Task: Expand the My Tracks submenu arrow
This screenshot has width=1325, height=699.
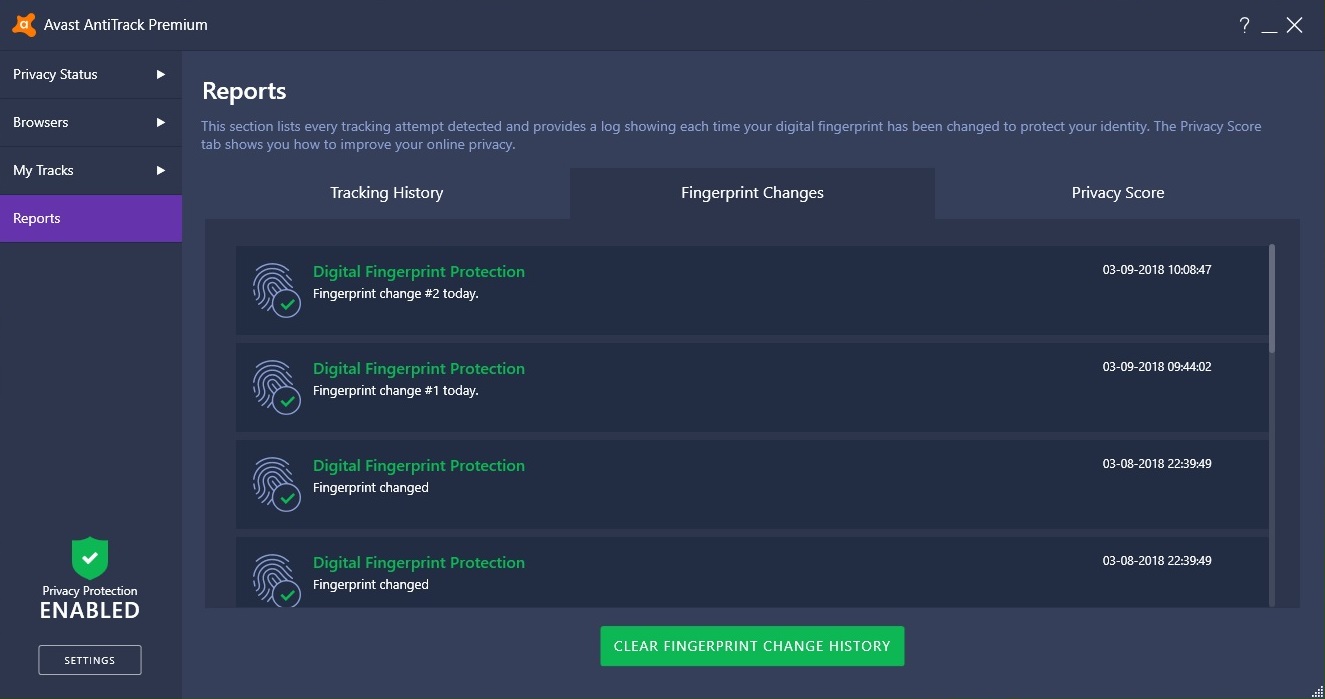Action: click(160, 170)
